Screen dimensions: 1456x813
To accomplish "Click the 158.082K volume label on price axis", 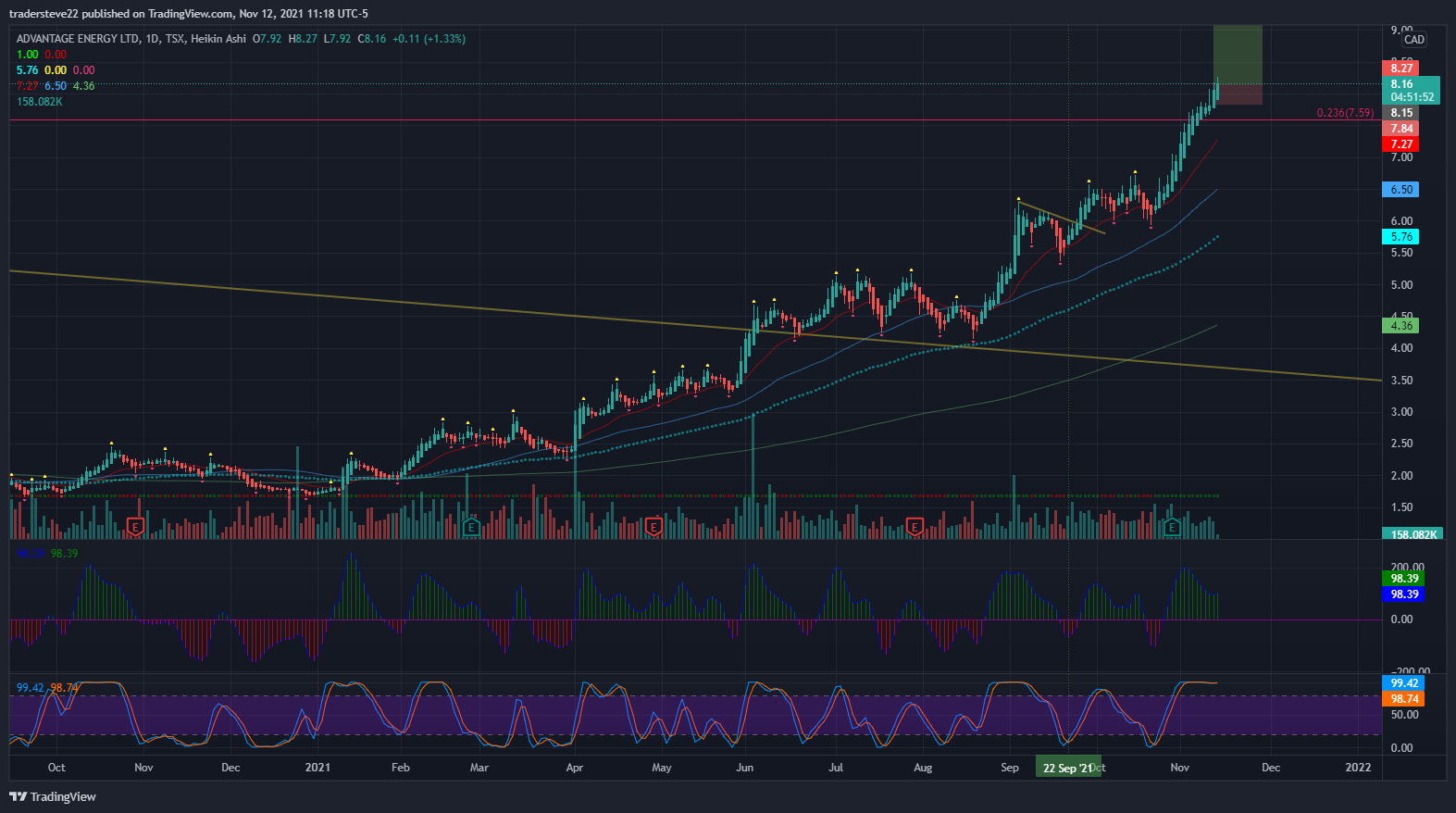I will tap(1413, 534).
